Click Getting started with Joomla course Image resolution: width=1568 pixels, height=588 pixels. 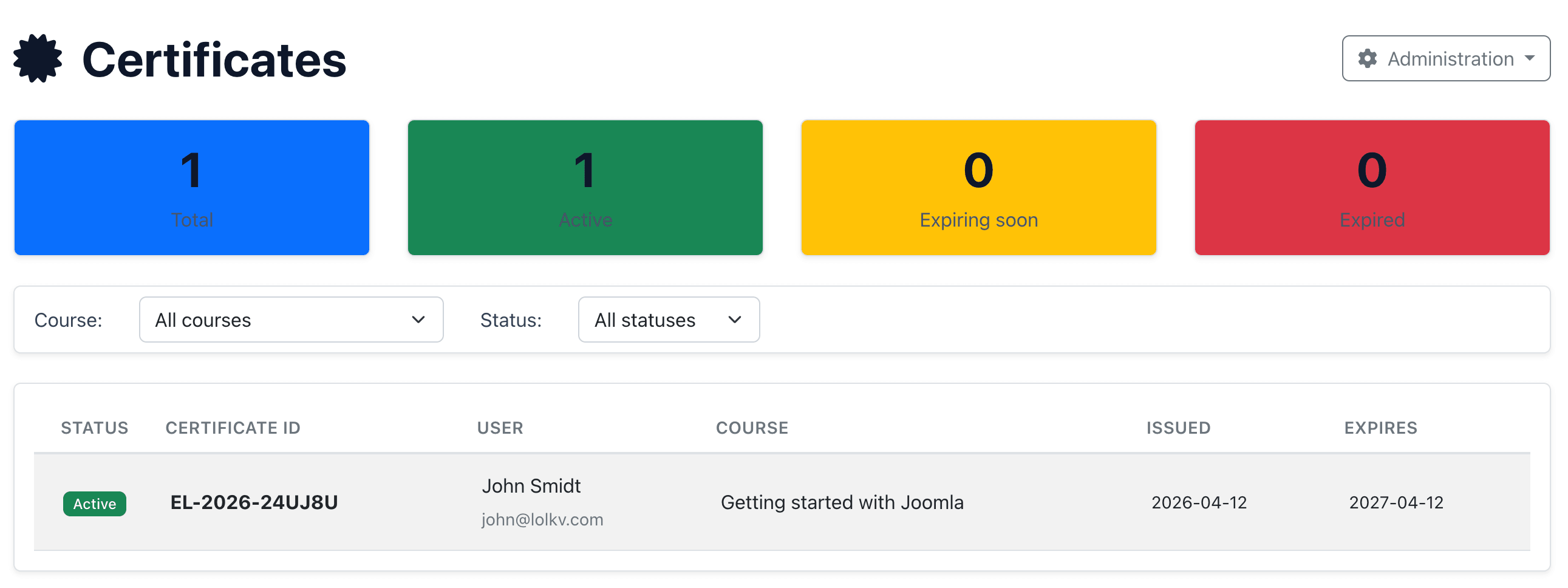pos(842,502)
